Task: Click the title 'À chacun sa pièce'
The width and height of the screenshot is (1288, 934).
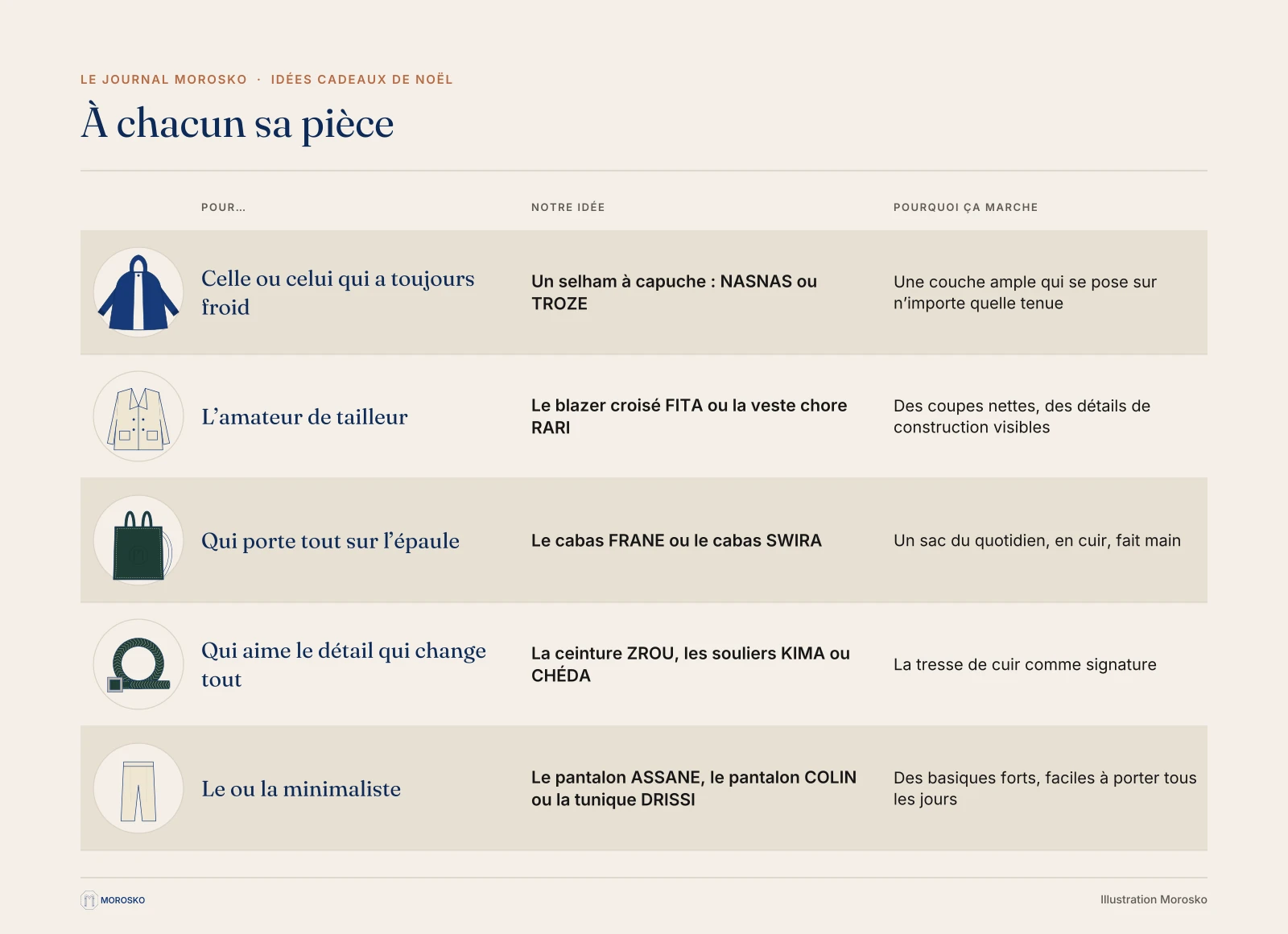Action: coord(237,123)
